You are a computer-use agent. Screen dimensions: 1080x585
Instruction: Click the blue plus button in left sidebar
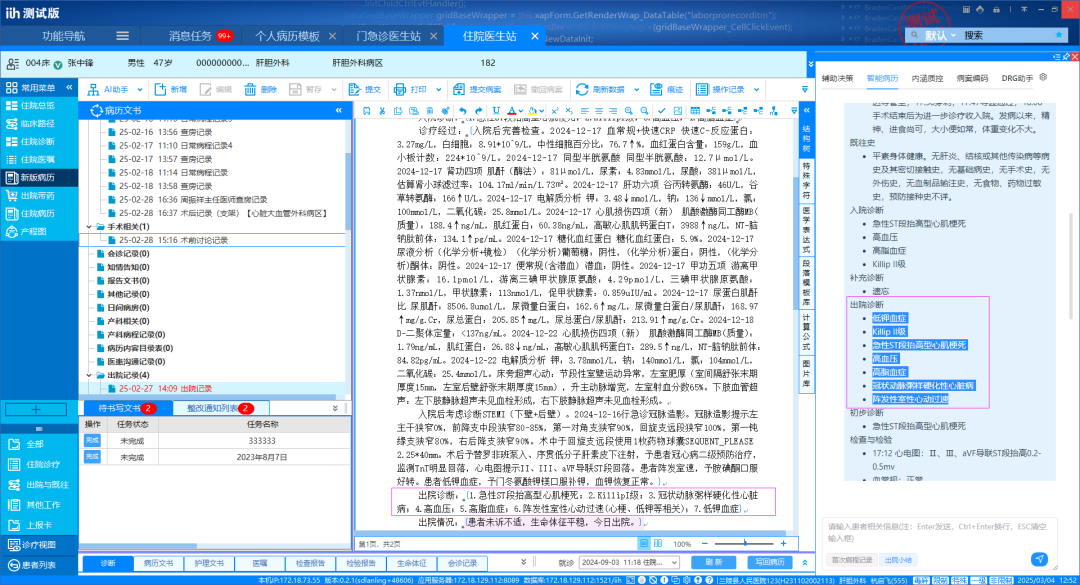pyautogui.click(x=36, y=410)
